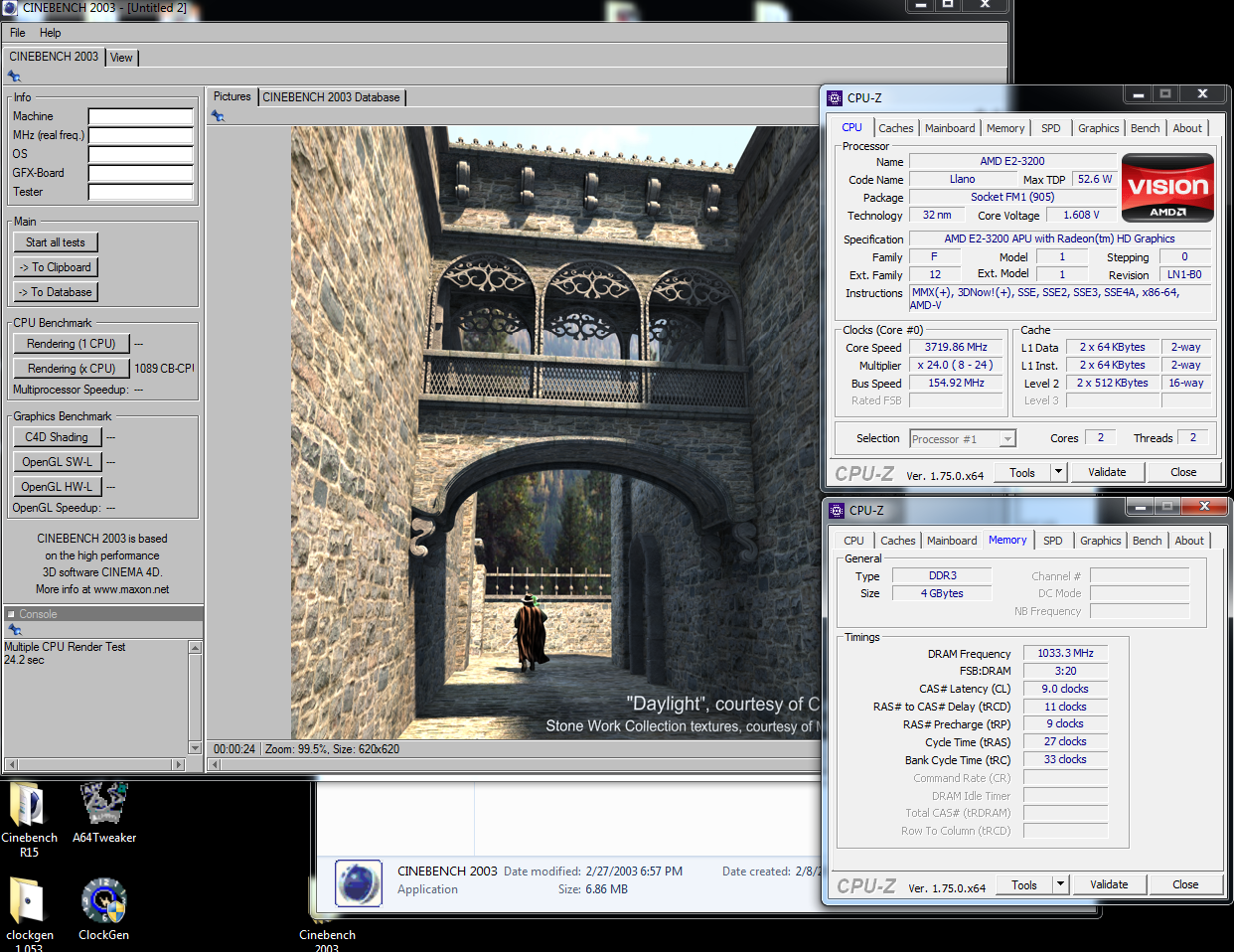Click Tester input field
The width and height of the screenshot is (1234, 952).
pyautogui.click(x=141, y=192)
